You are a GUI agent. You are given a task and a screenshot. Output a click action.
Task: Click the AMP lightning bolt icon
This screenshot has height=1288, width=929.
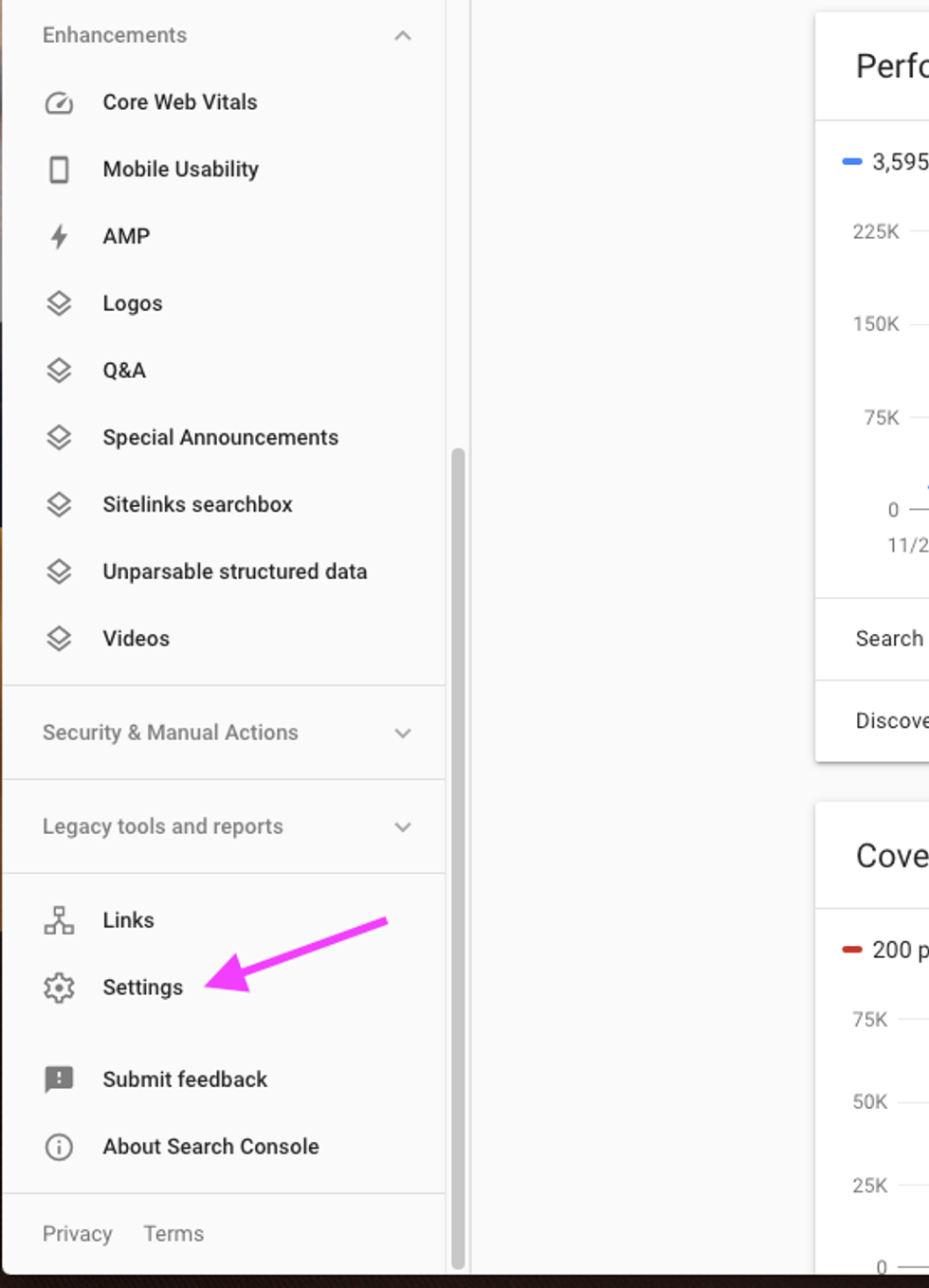click(59, 236)
